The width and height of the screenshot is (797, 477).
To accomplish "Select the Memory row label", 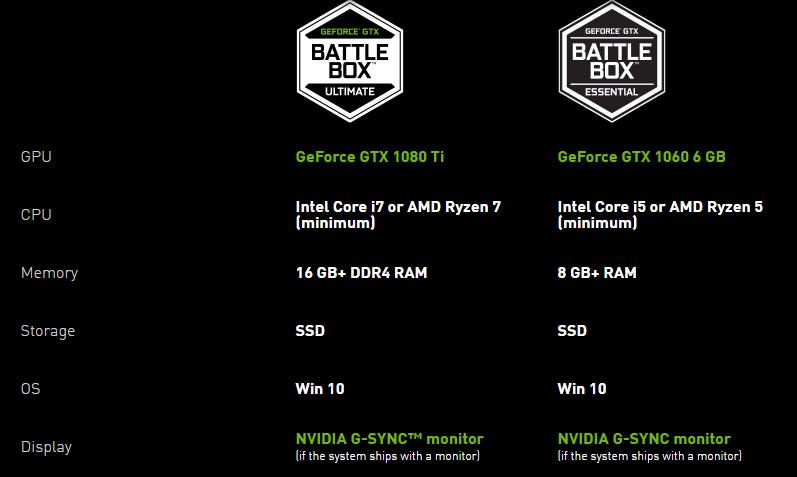I will coord(49,273).
